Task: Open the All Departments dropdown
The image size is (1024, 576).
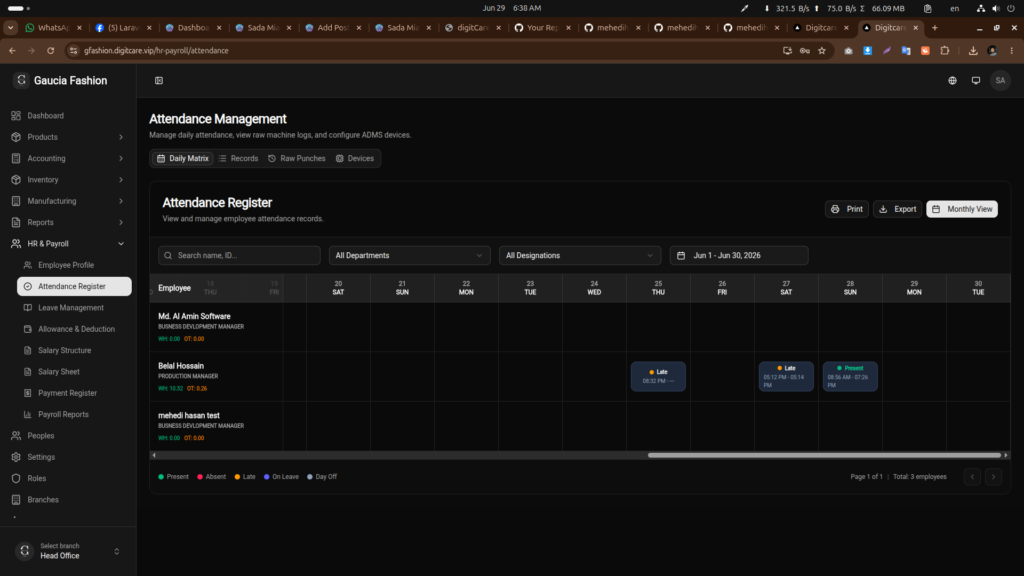Action: click(x=409, y=255)
